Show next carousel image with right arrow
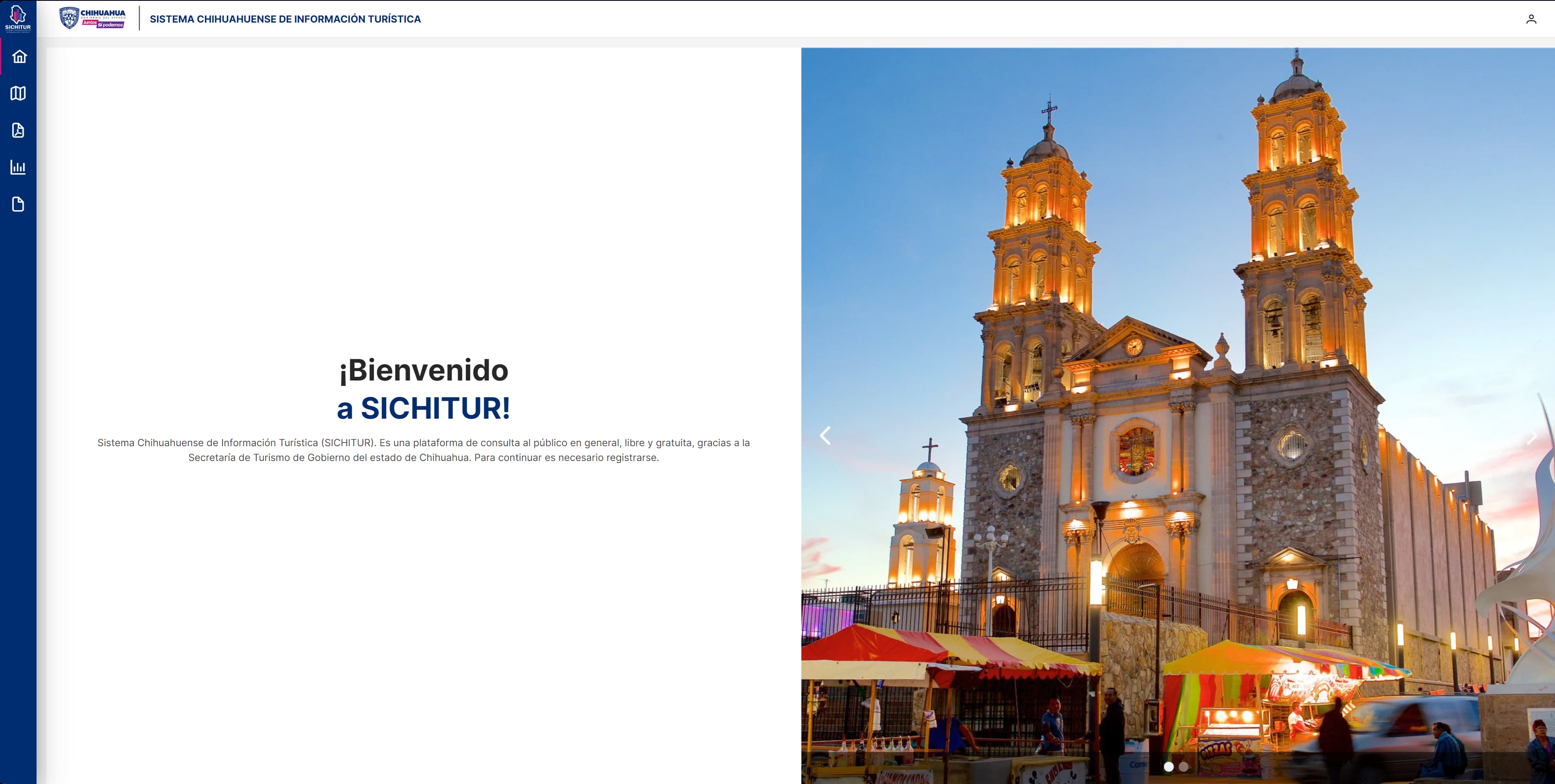The height and width of the screenshot is (784, 1555). 1532,436
